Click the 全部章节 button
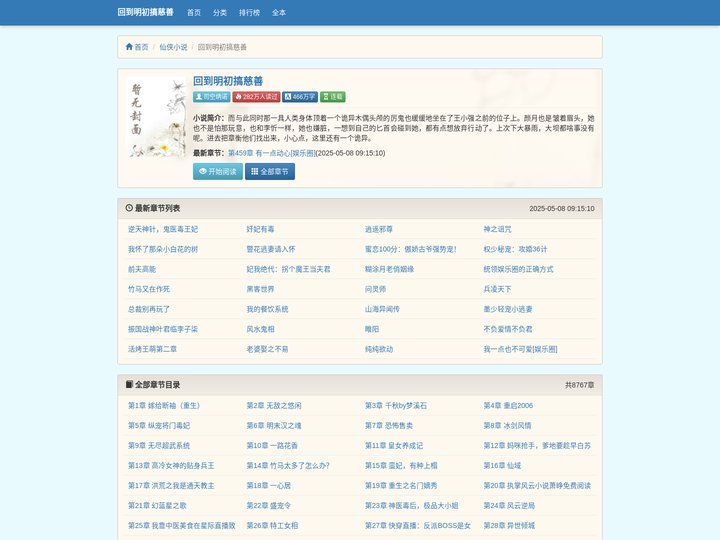This screenshot has width=720, height=540. 270,172
